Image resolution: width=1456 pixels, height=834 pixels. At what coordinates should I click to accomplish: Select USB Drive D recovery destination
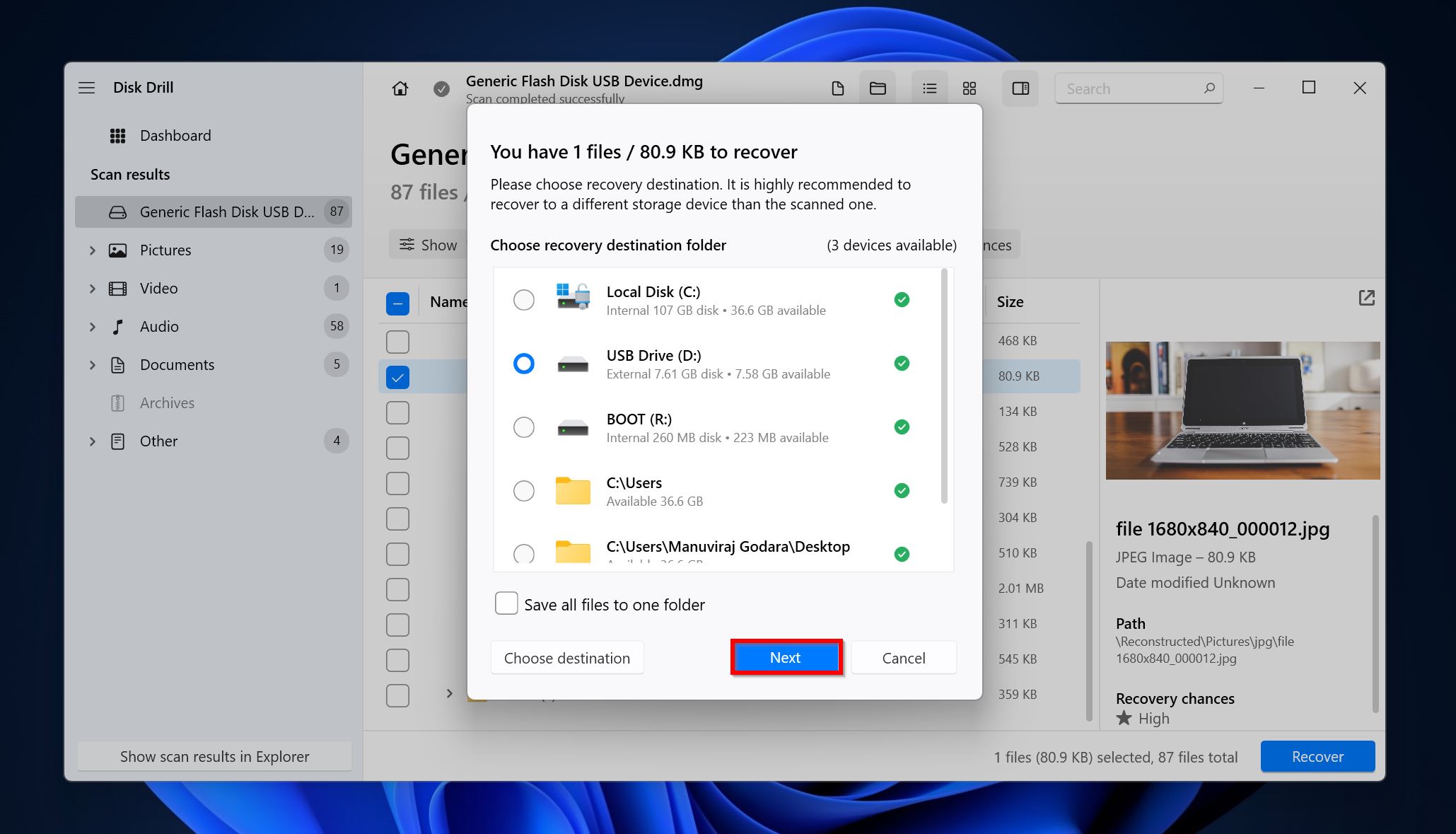pos(523,362)
